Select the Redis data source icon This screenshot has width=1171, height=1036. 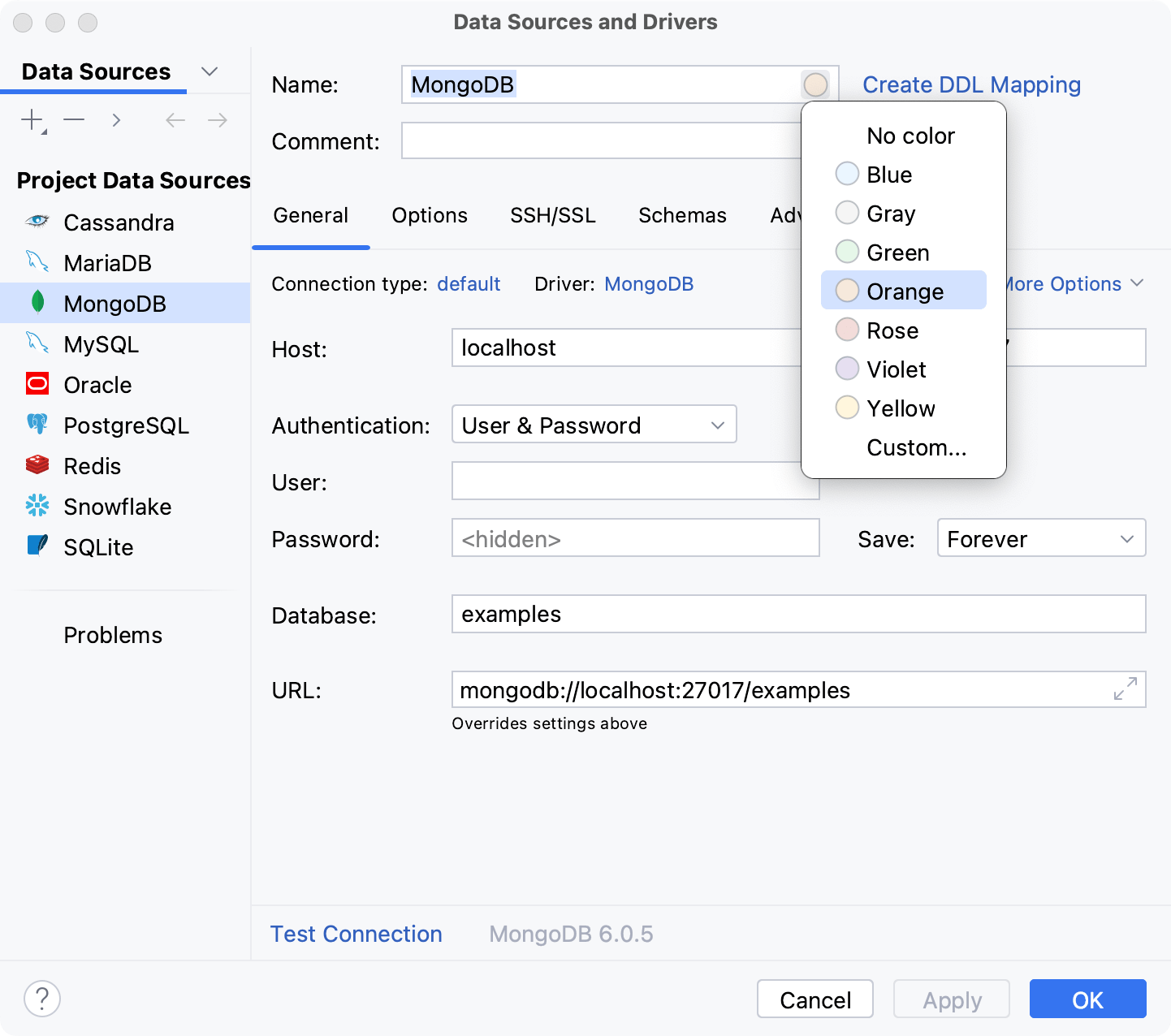coord(37,465)
